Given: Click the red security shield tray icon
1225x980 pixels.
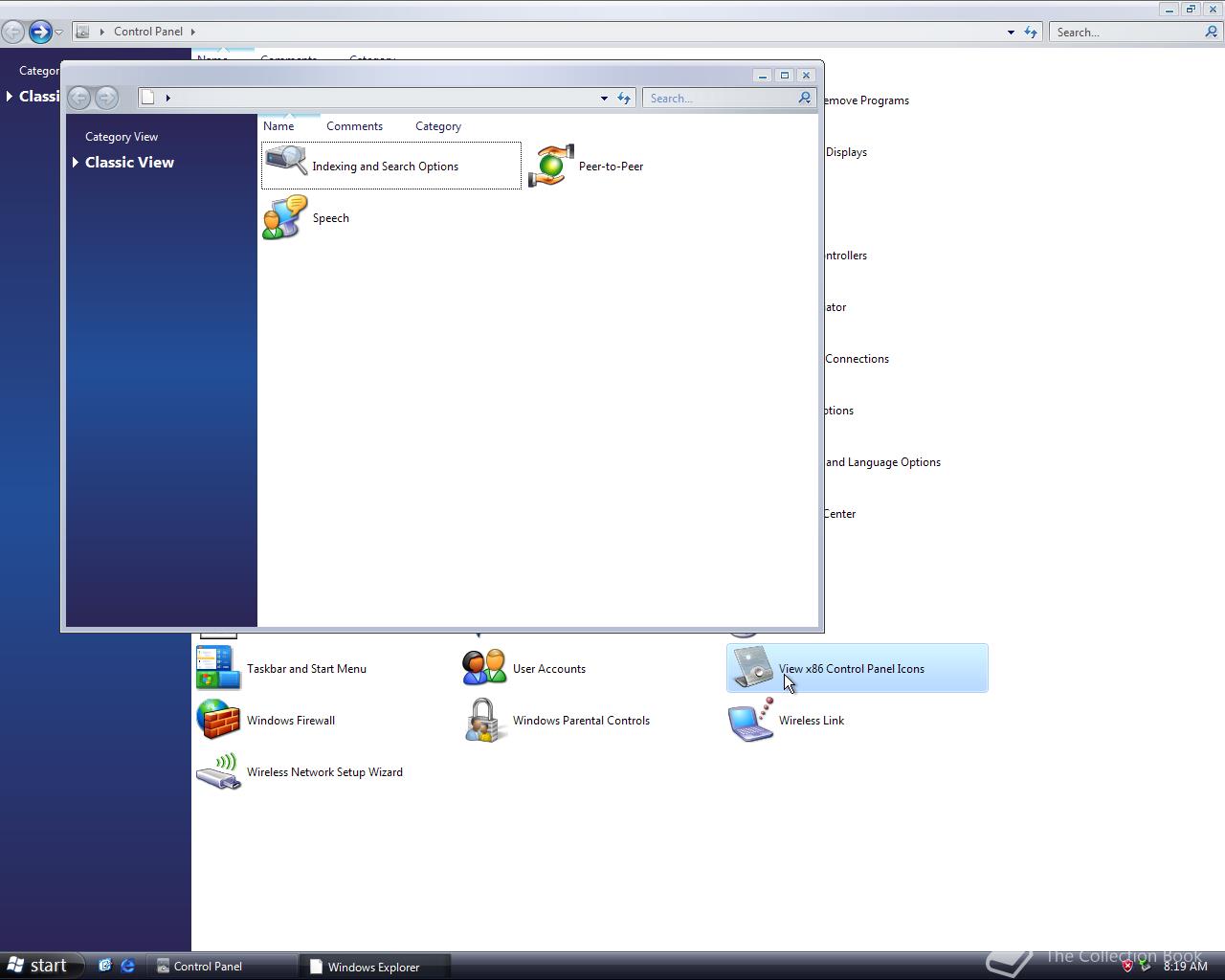Looking at the screenshot, I should [x=1127, y=967].
